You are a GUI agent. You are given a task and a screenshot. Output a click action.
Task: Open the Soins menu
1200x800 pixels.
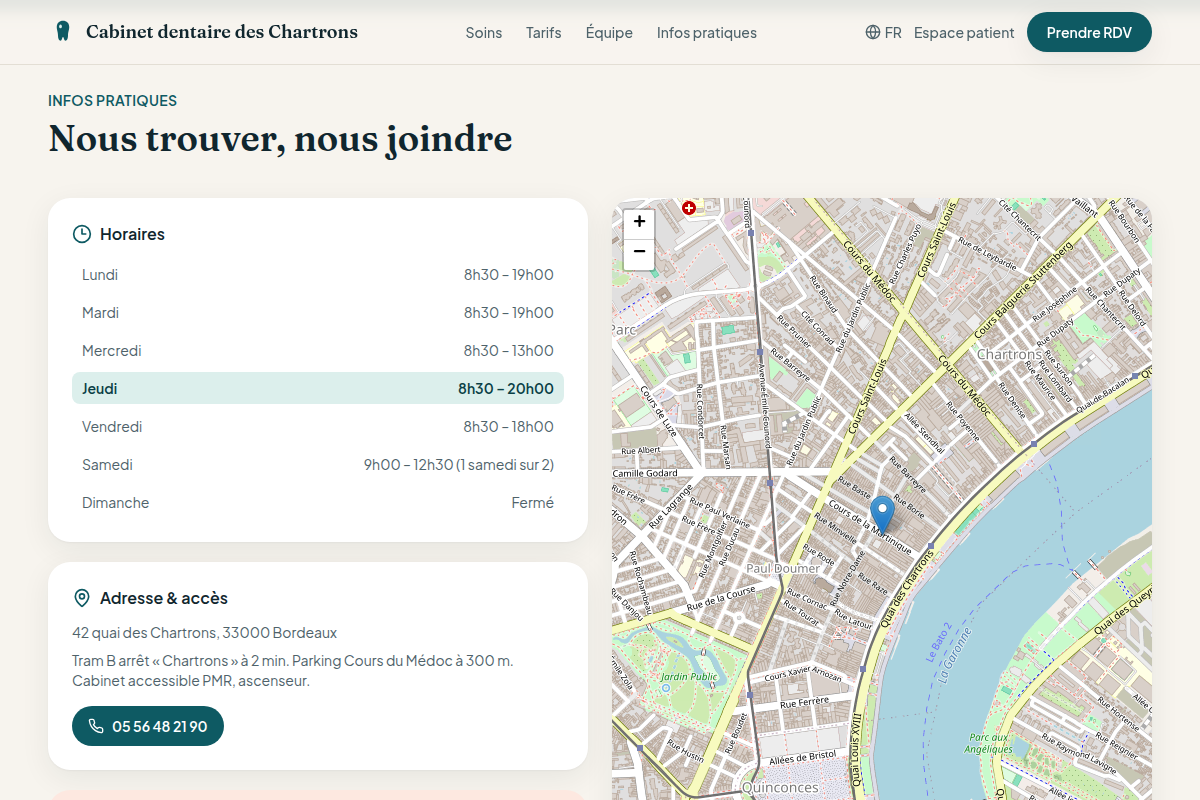click(484, 33)
